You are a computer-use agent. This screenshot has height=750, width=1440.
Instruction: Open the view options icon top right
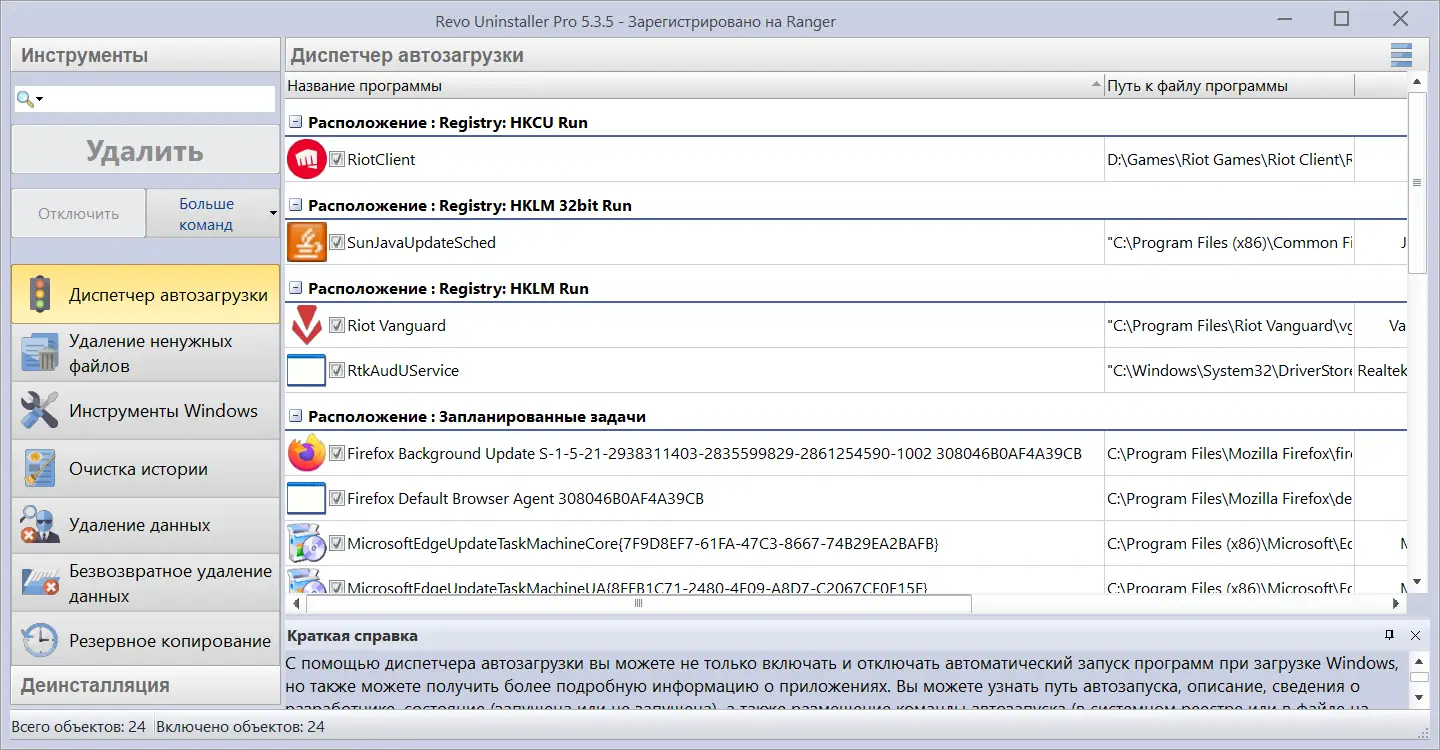click(1401, 55)
